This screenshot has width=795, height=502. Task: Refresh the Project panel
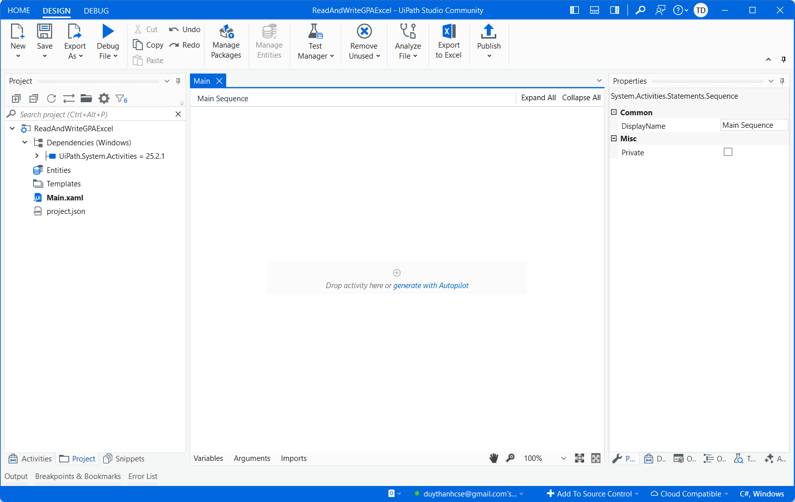point(51,98)
